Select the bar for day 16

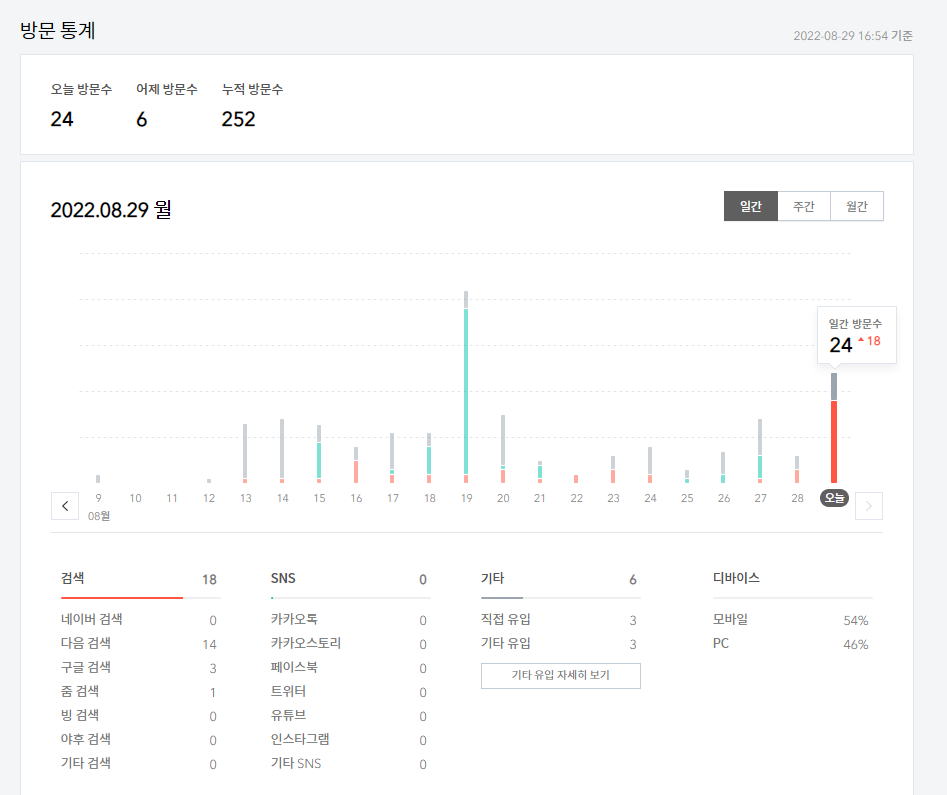coord(356,465)
